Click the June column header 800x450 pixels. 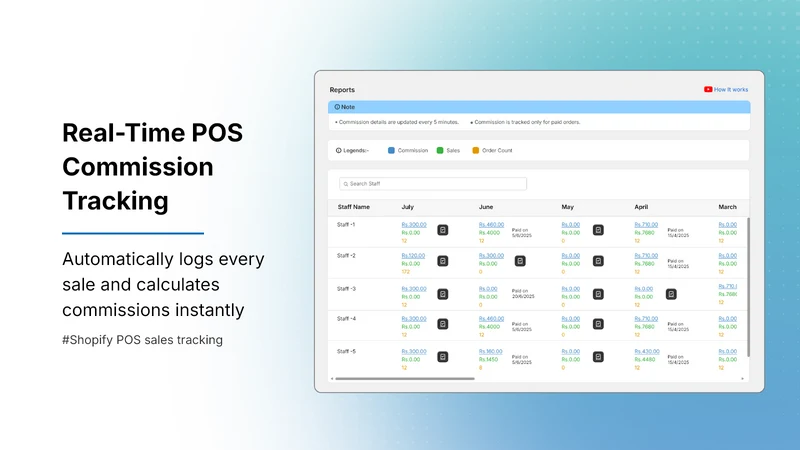486,207
